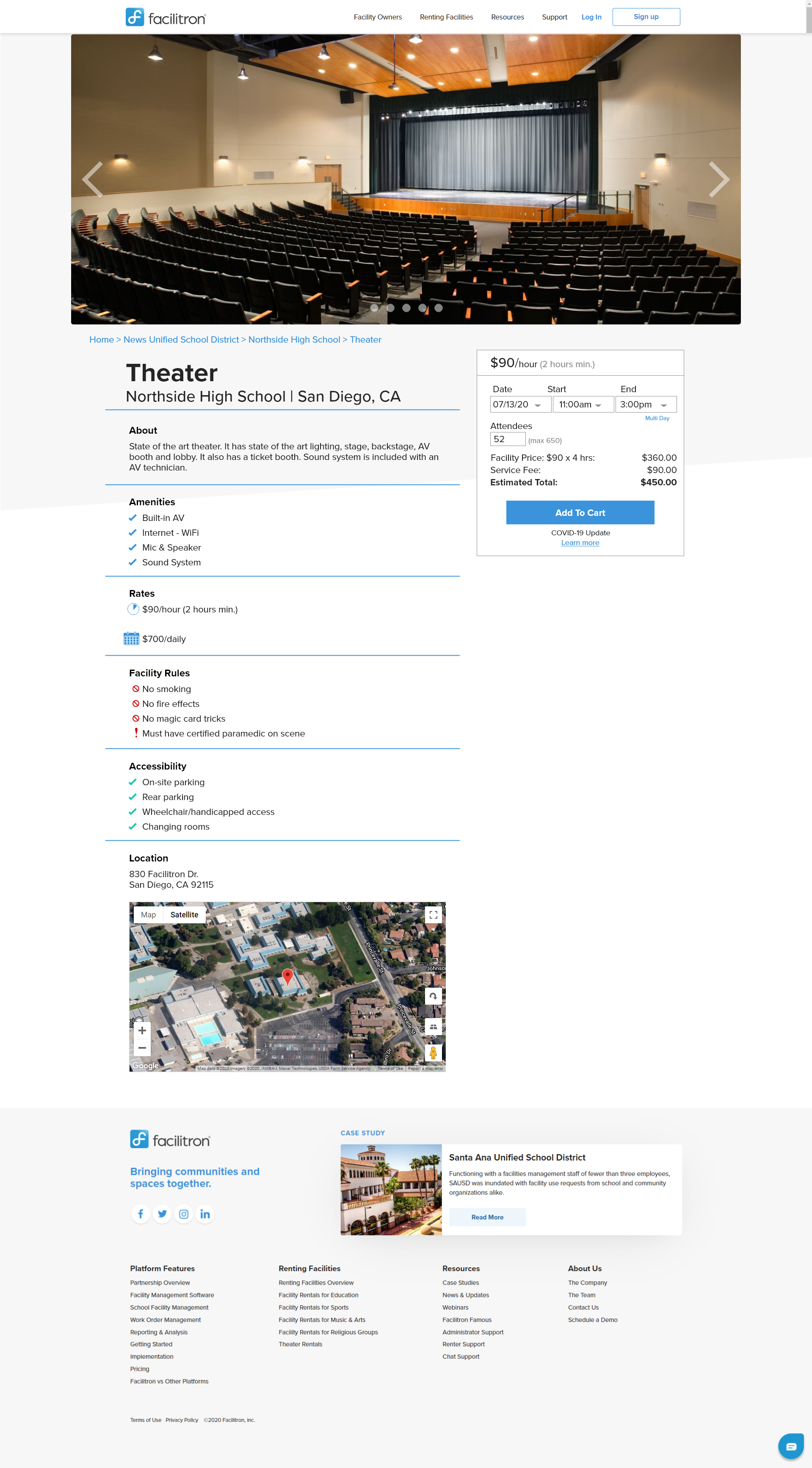Click the Attendees input field
This screenshot has height=1468, width=812.
pyautogui.click(x=507, y=439)
